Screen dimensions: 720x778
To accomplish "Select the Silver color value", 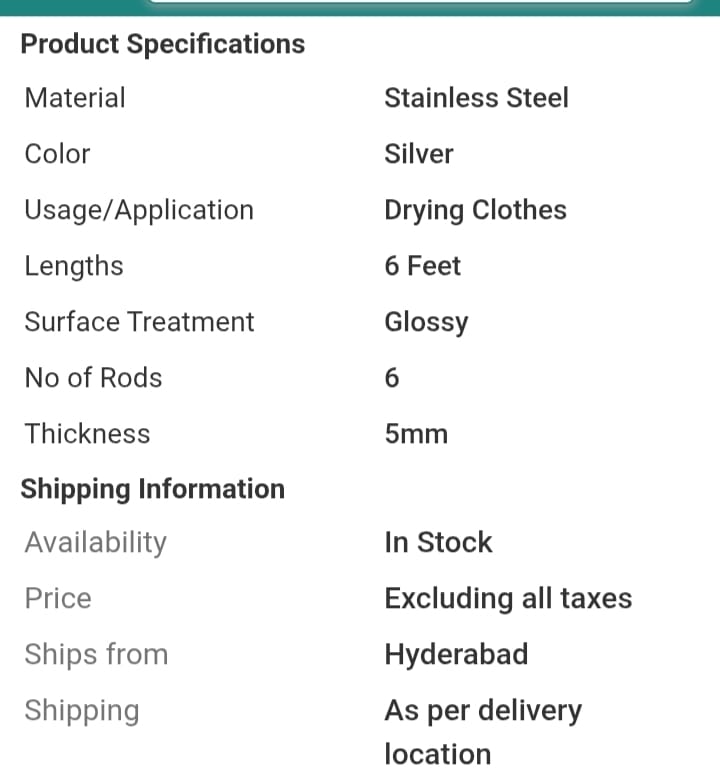I will pyautogui.click(x=419, y=154).
